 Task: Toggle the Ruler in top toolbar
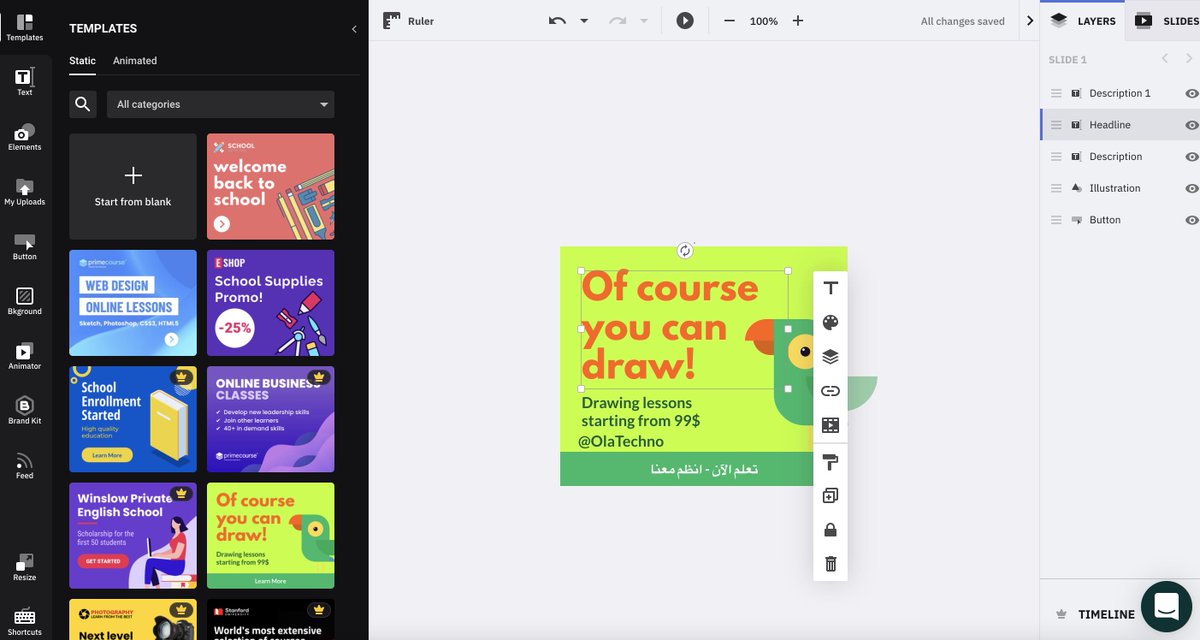[408, 21]
